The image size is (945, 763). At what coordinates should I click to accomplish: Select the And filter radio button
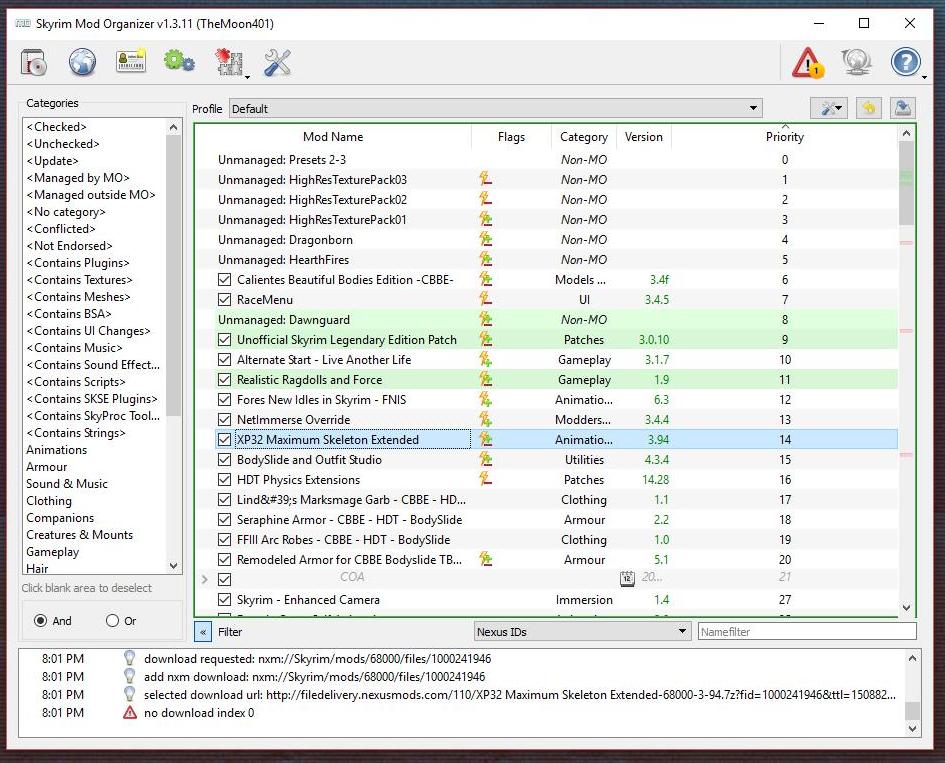click(40, 620)
